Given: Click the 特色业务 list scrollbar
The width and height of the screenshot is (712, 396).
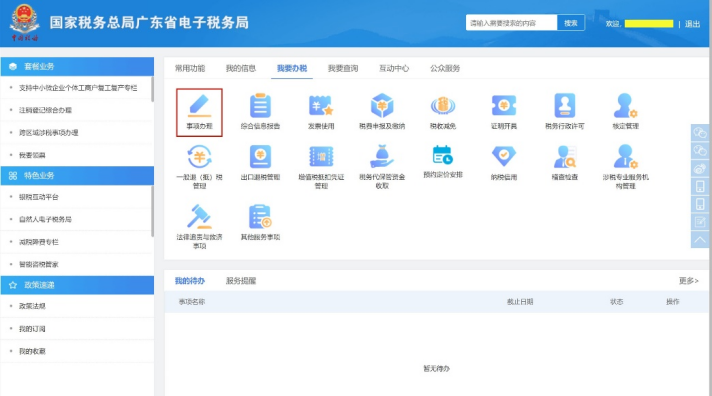Looking at the screenshot, I should tap(153, 211).
